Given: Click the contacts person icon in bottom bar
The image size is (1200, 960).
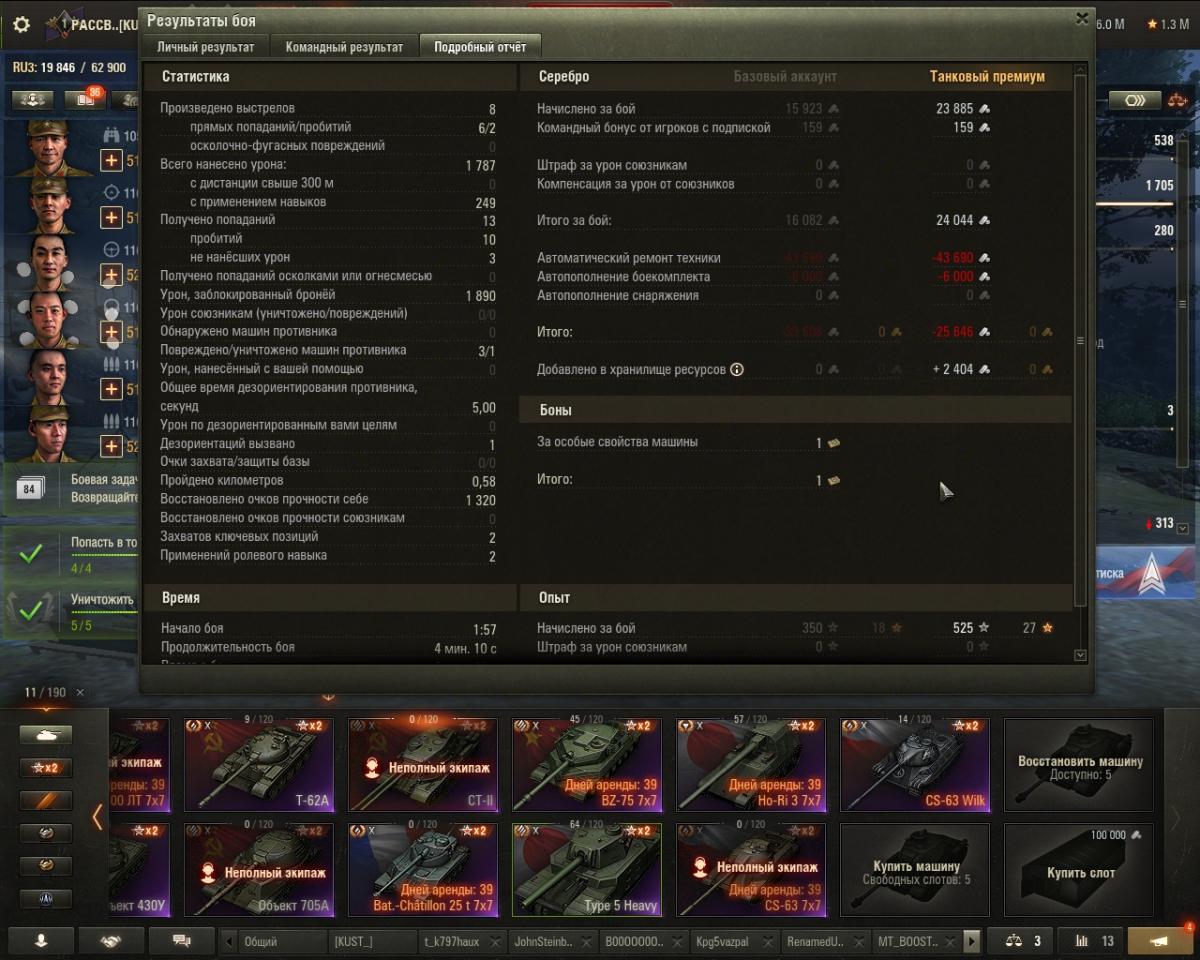Looking at the screenshot, I should coord(41,941).
